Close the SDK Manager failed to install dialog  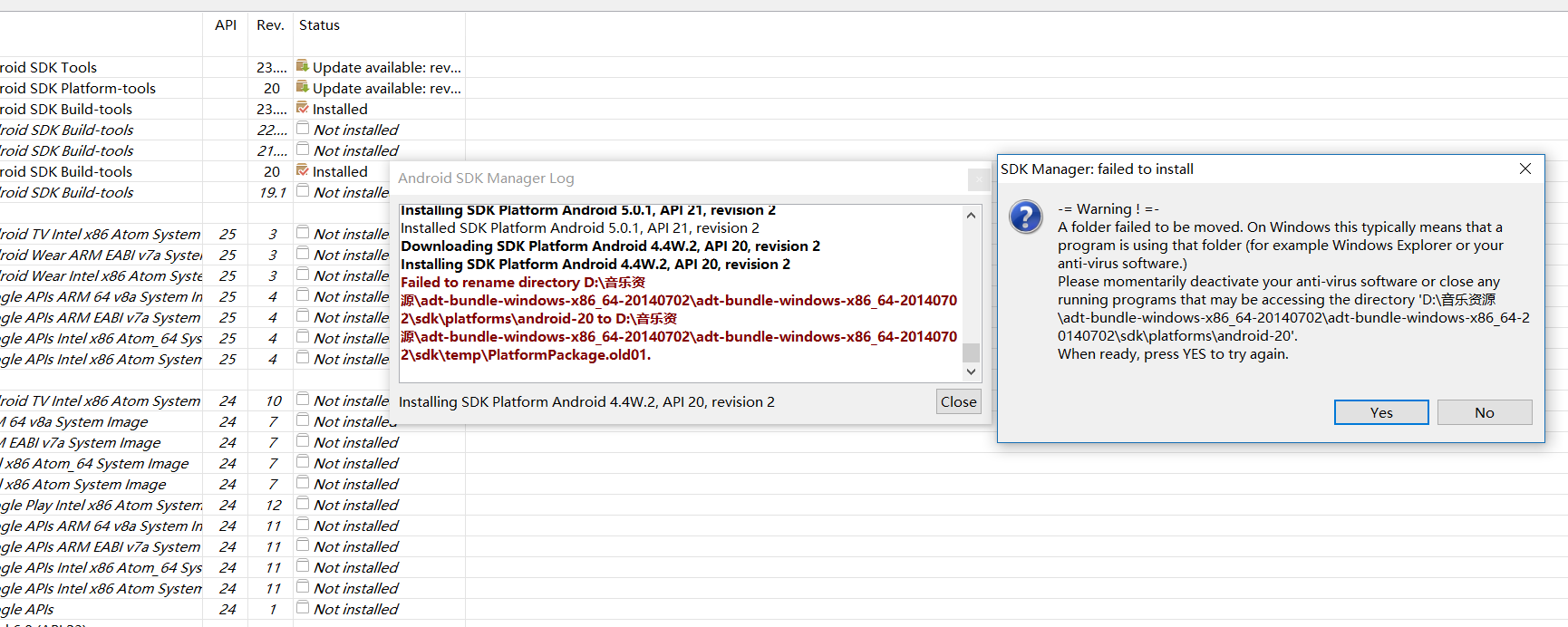(x=1525, y=169)
